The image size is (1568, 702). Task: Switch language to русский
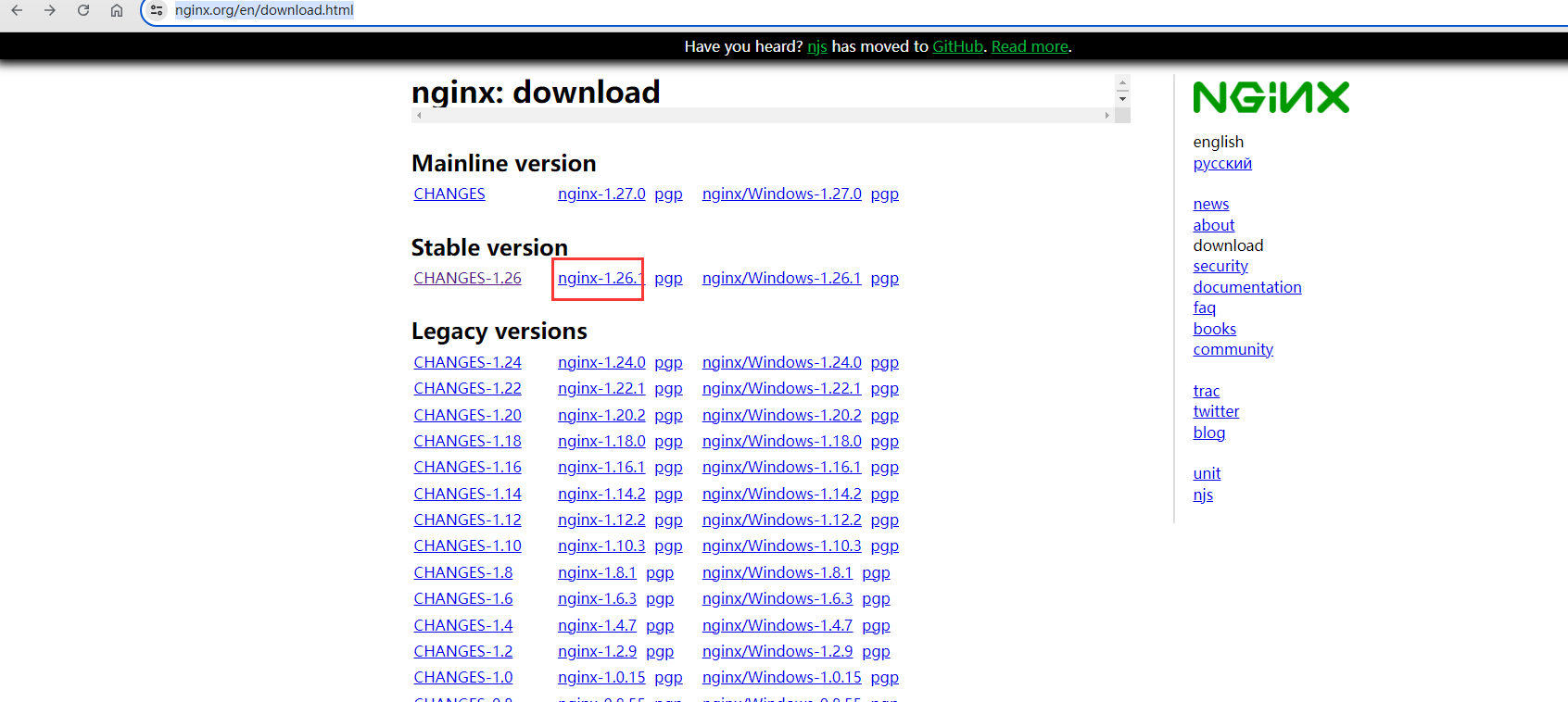click(x=1222, y=163)
